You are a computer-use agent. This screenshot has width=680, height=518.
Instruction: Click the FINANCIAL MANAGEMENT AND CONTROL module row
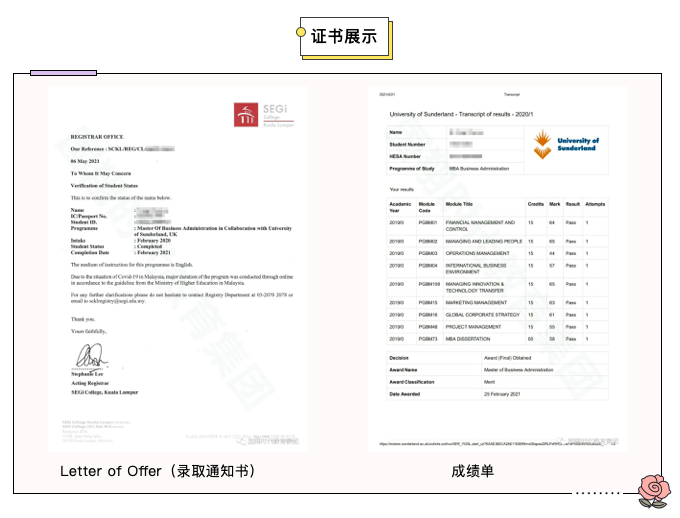tap(497, 226)
